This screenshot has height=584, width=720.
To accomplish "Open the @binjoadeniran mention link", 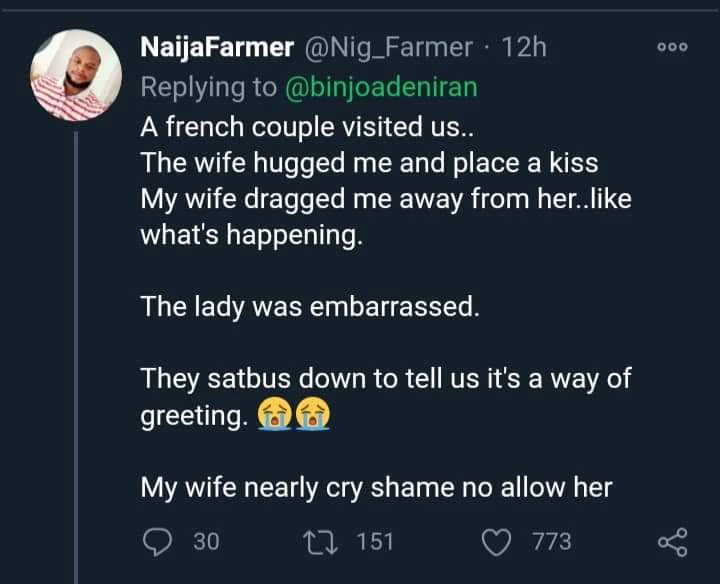I will [381, 87].
